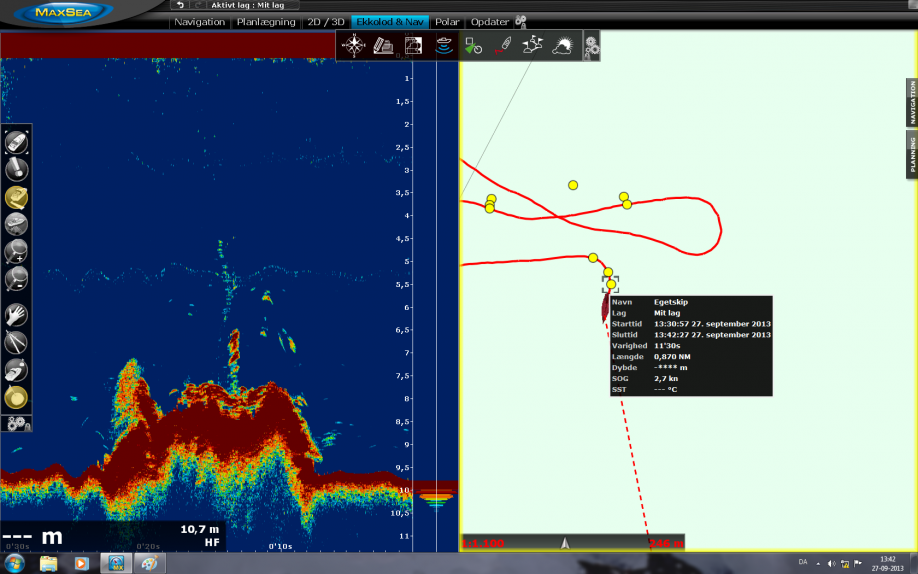Select the zoom out magnifier tool
This screenshot has height=574, width=918.
[16, 280]
